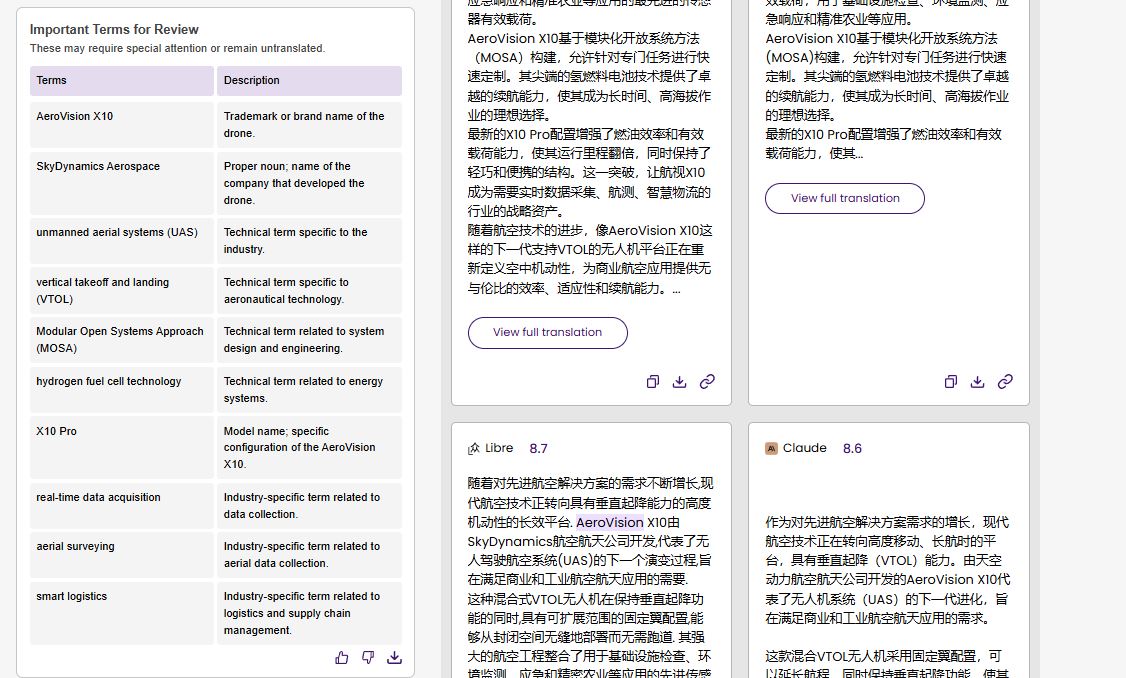Open View full translation above the Libre card
1126x678 pixels.
[x=547, y=332]
